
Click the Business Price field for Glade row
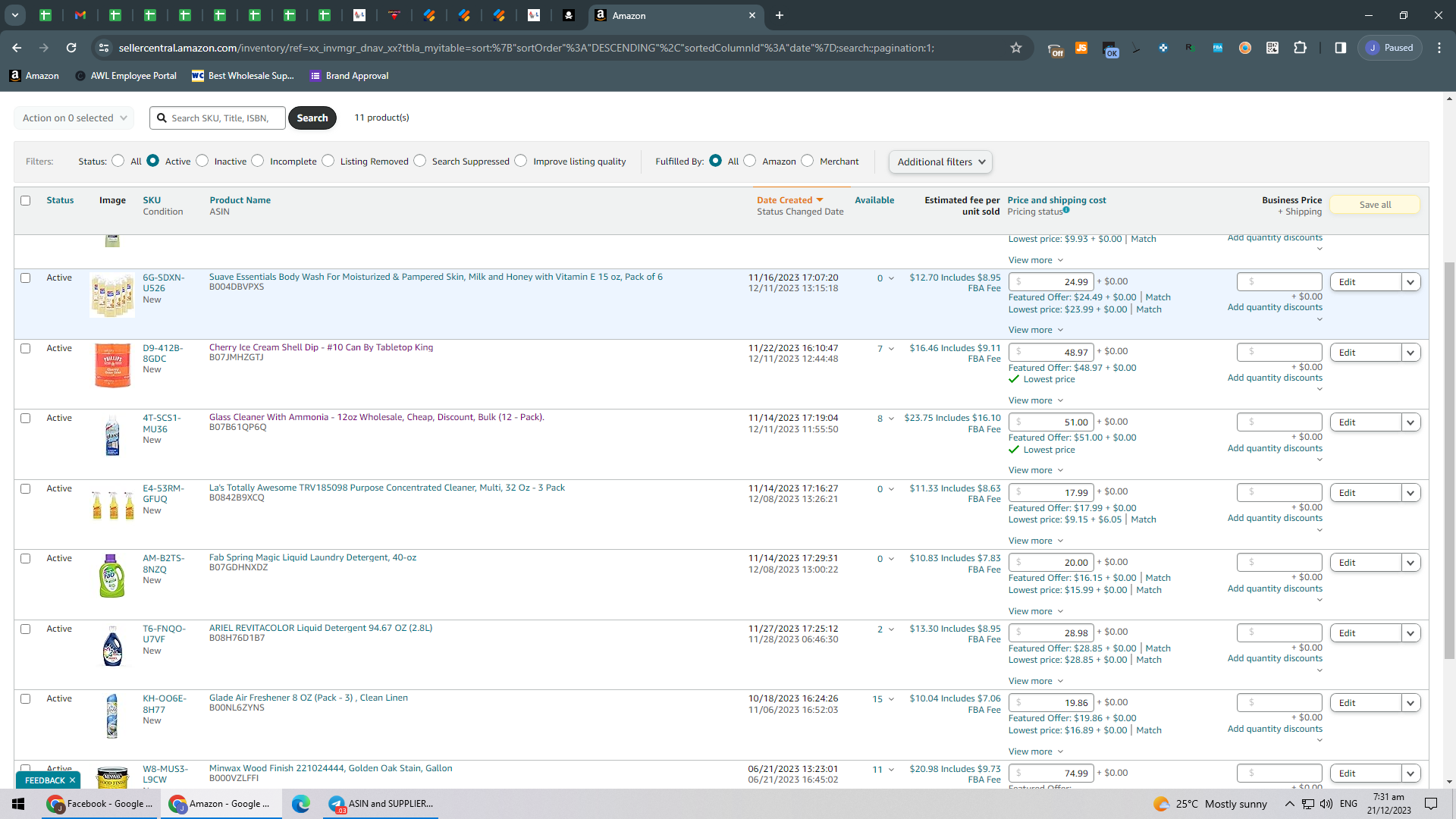tap(1279, 703)
